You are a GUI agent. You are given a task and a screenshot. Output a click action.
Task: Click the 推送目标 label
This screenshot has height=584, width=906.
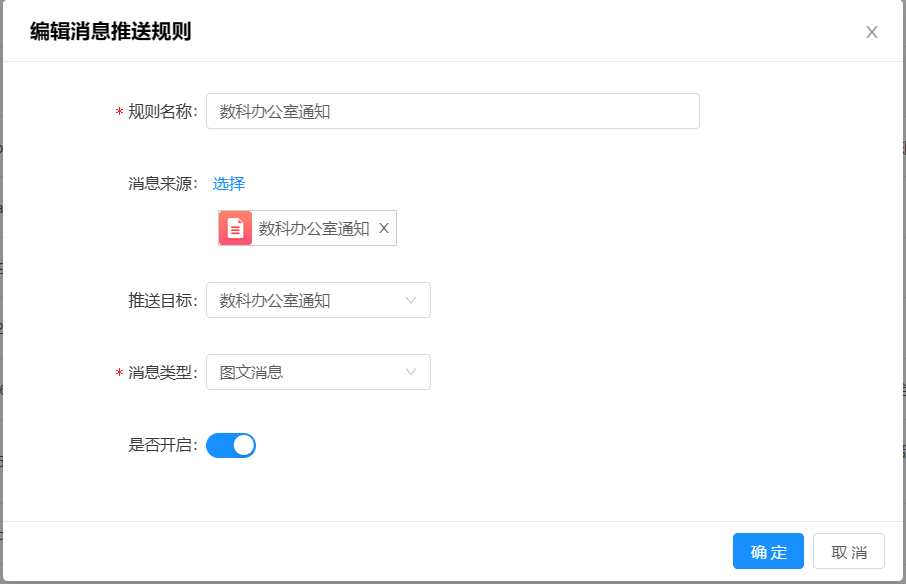(x=162, y=300)
